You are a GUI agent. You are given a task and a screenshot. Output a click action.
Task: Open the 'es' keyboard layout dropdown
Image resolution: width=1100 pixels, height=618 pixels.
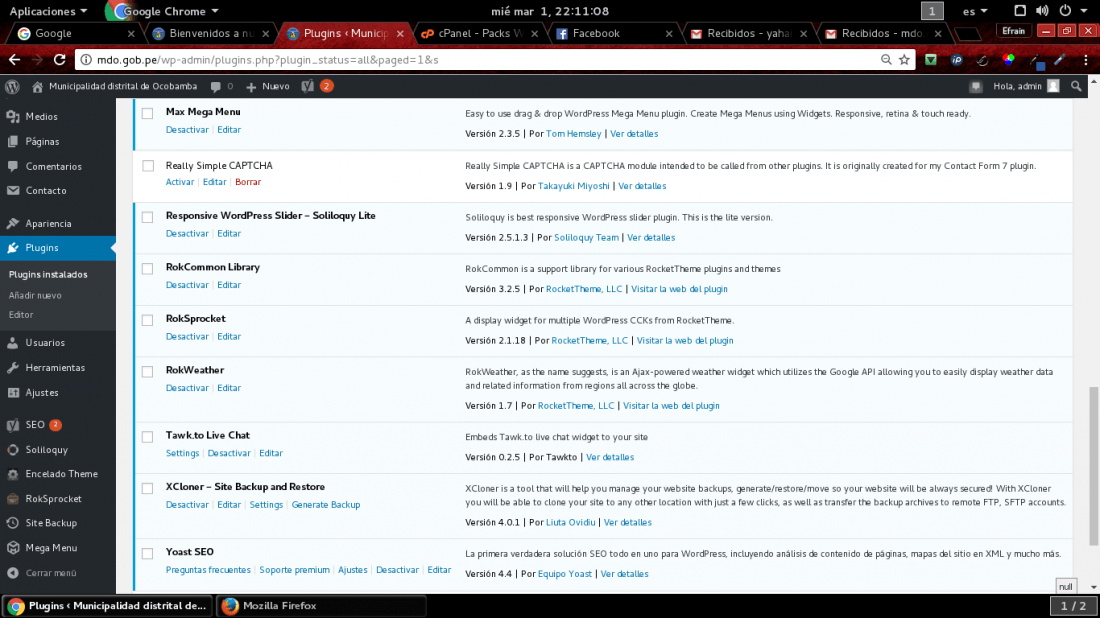[974, 11]
